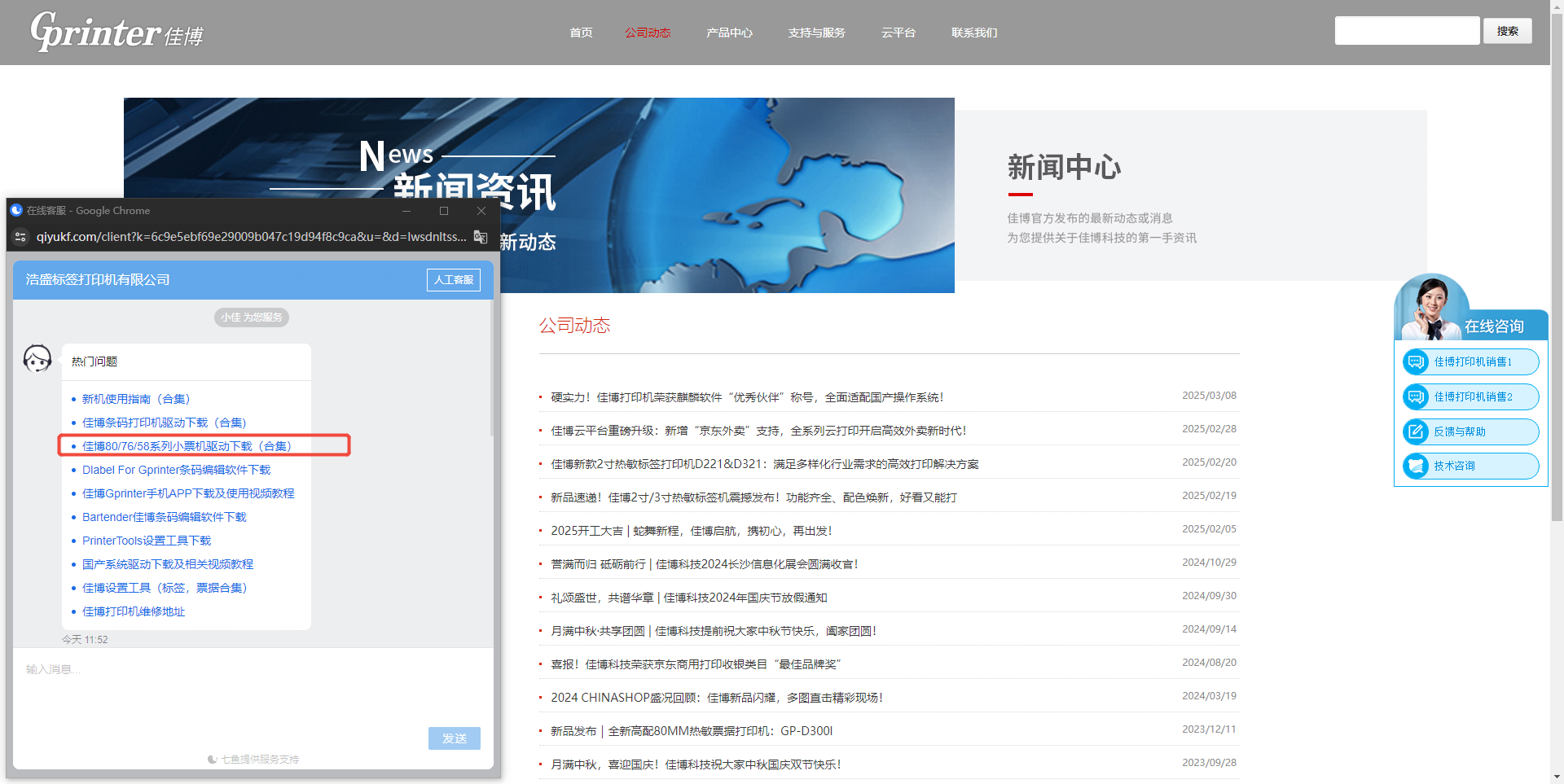The height and width of the screenshot is (784, 1564).
Task: Click the 搜索 button
Action: tap(1507, 31)
